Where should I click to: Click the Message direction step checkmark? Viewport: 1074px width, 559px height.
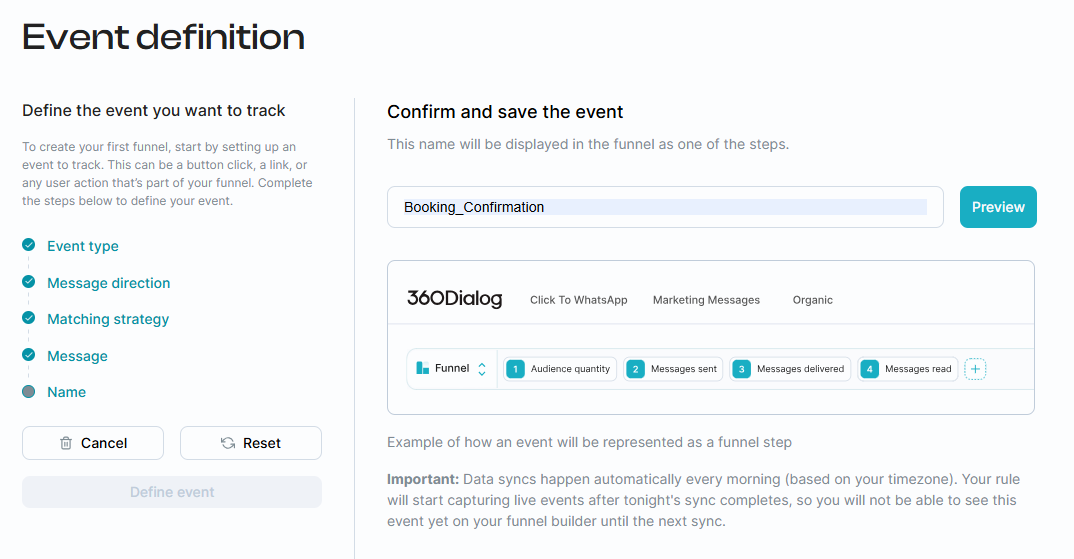pyautogui.click(x=29, y=282)
